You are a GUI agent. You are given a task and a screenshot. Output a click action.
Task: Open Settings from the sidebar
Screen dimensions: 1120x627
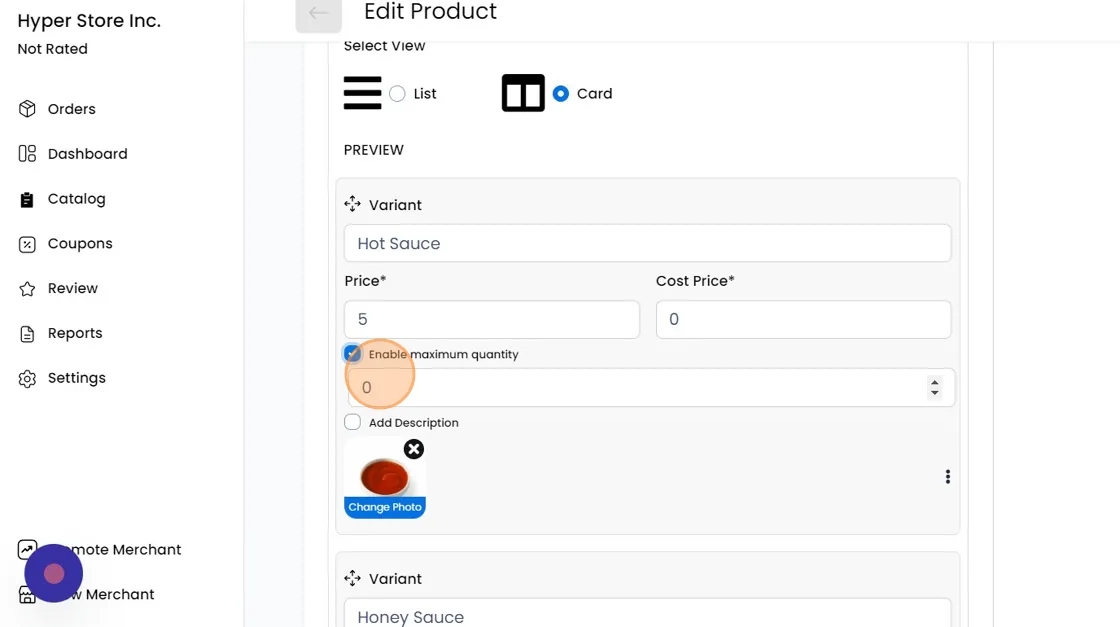76,378
